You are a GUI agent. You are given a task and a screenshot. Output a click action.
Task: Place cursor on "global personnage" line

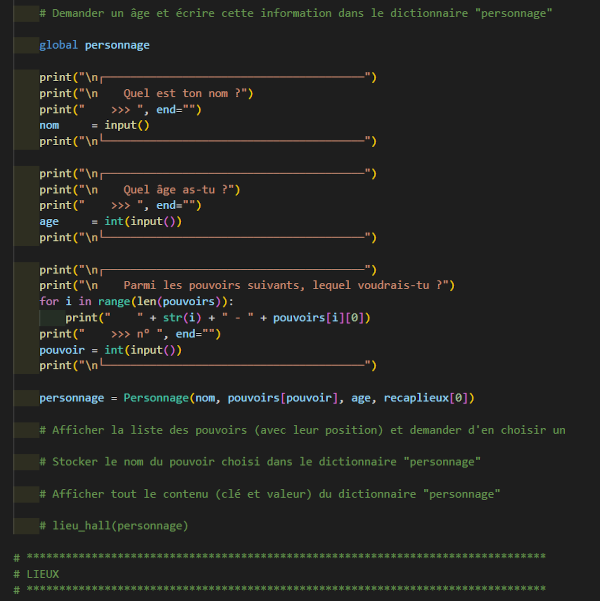pyautogui.click(x=94, y=45)
